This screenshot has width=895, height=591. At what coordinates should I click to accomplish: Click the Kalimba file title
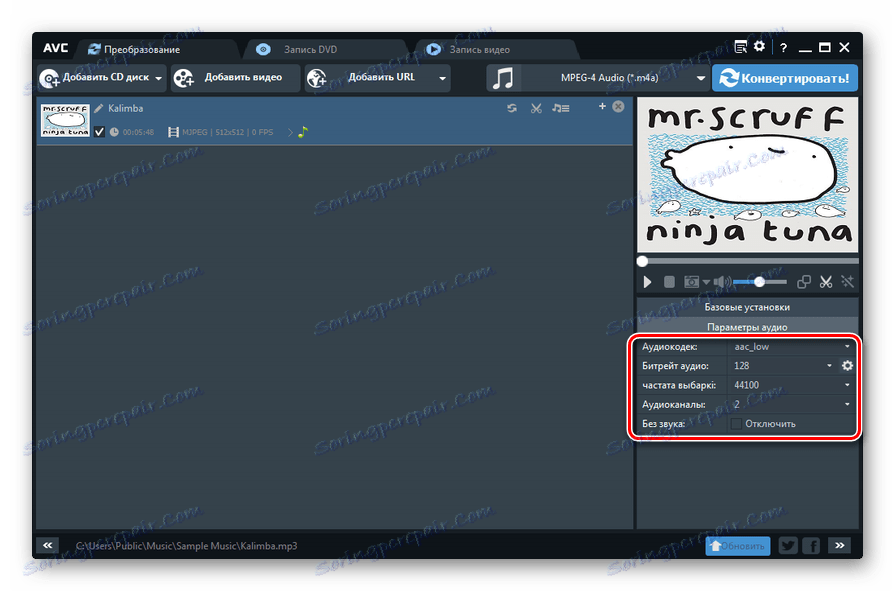[x=126, y=108]
